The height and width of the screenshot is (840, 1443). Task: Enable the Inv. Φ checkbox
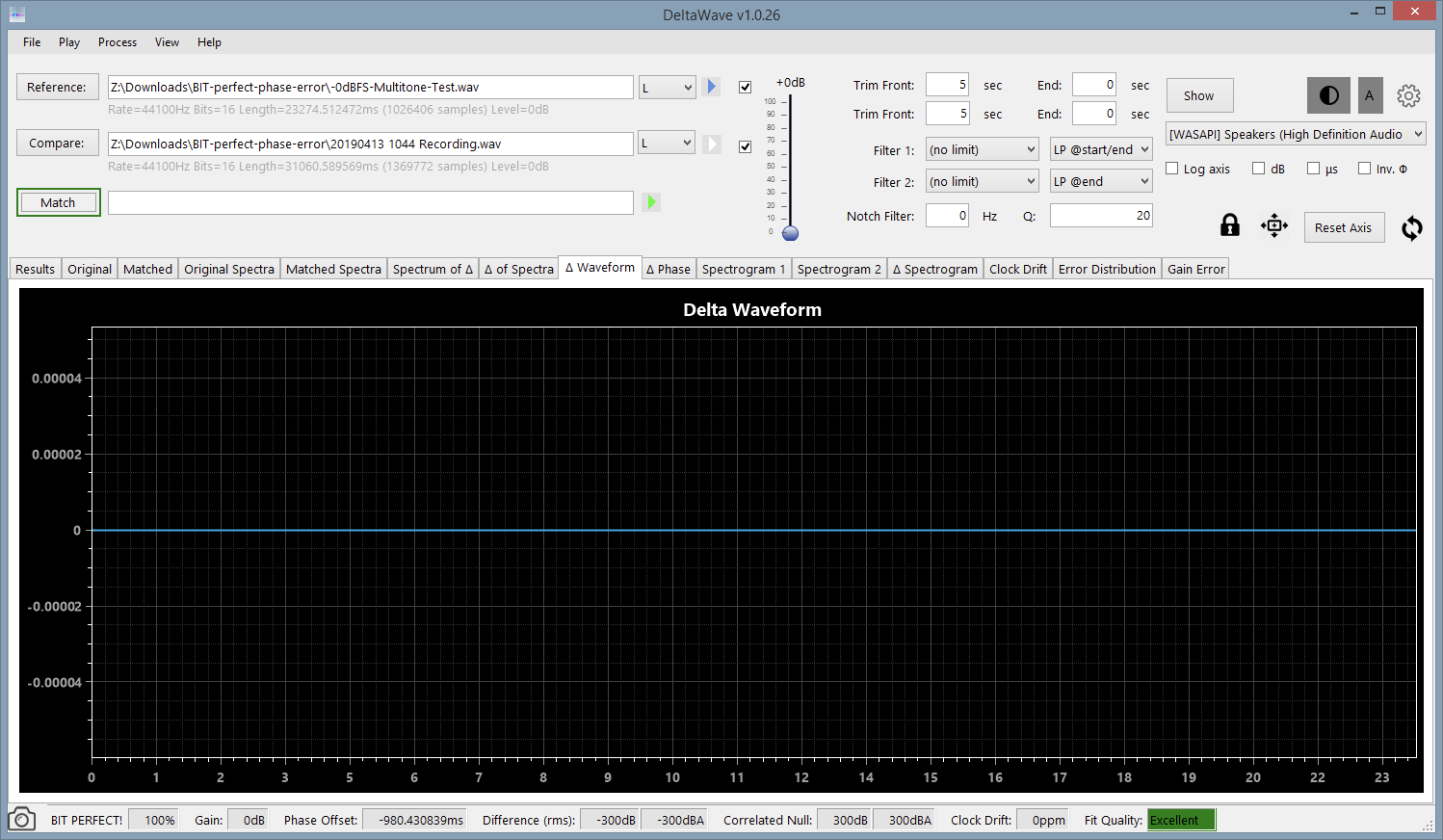click(x=1364, y=169)
